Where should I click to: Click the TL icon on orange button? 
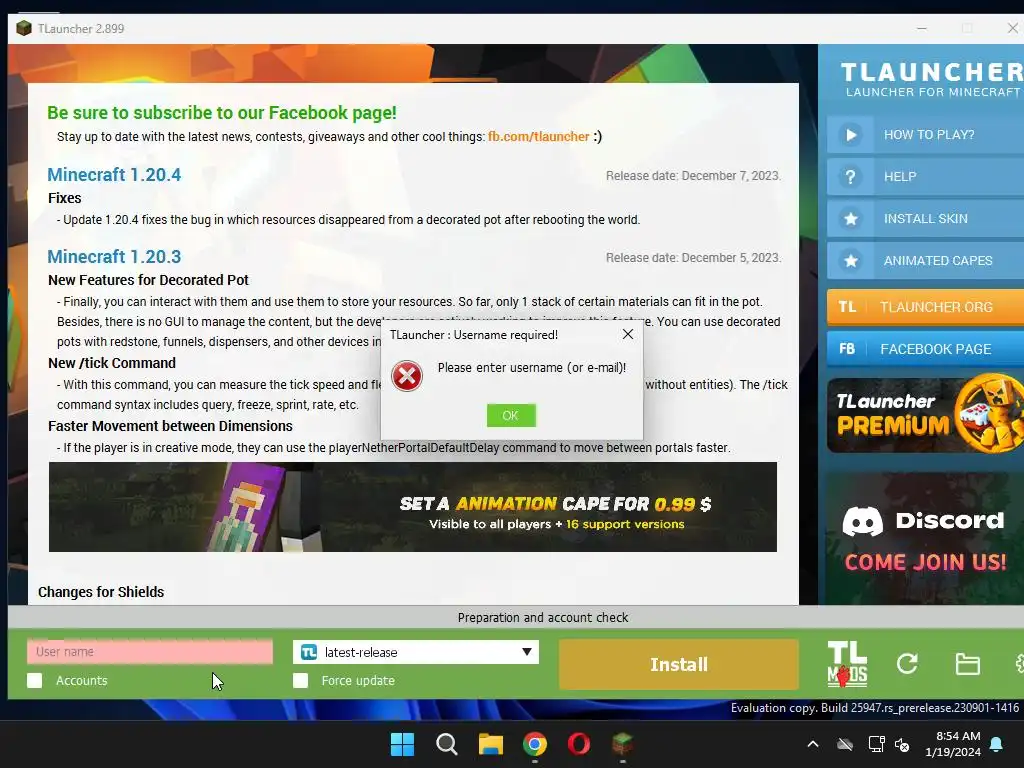pyautogui.click(x=847, y=307)
